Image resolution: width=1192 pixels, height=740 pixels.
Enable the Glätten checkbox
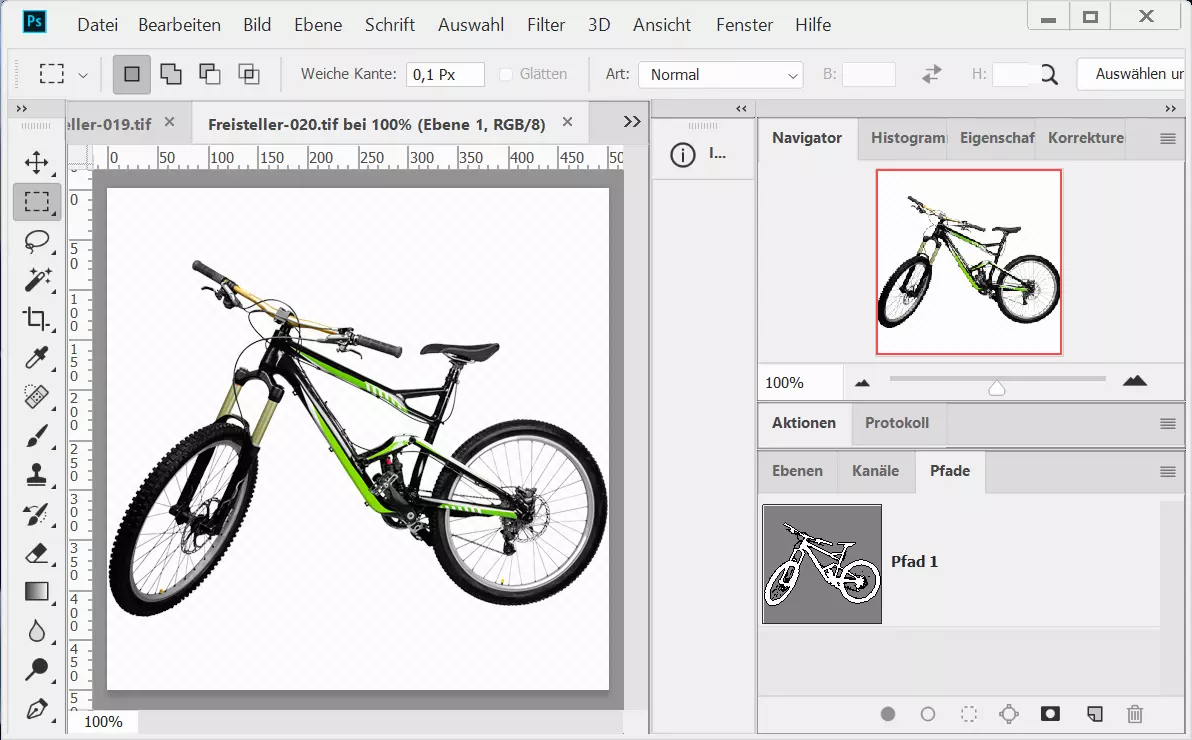(x=506, y=74)
